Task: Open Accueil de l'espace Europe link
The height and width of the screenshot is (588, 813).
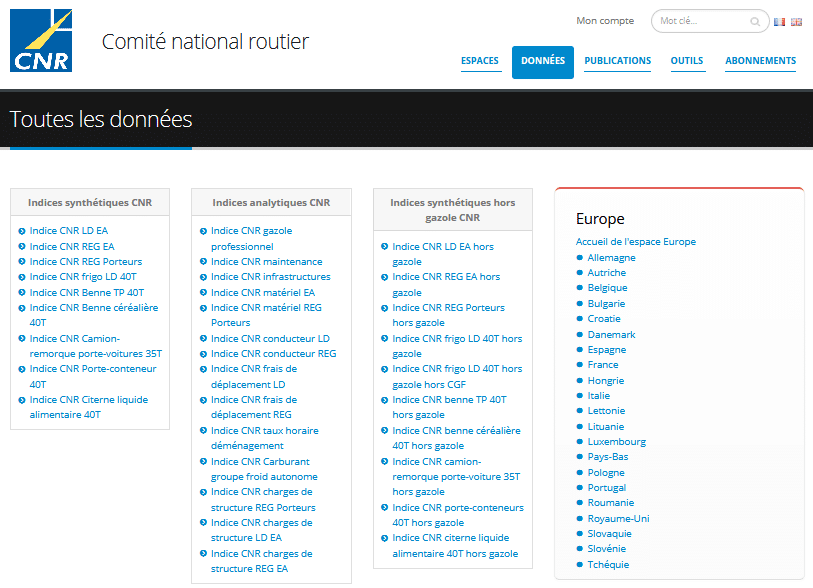Action: coord(636,242)
